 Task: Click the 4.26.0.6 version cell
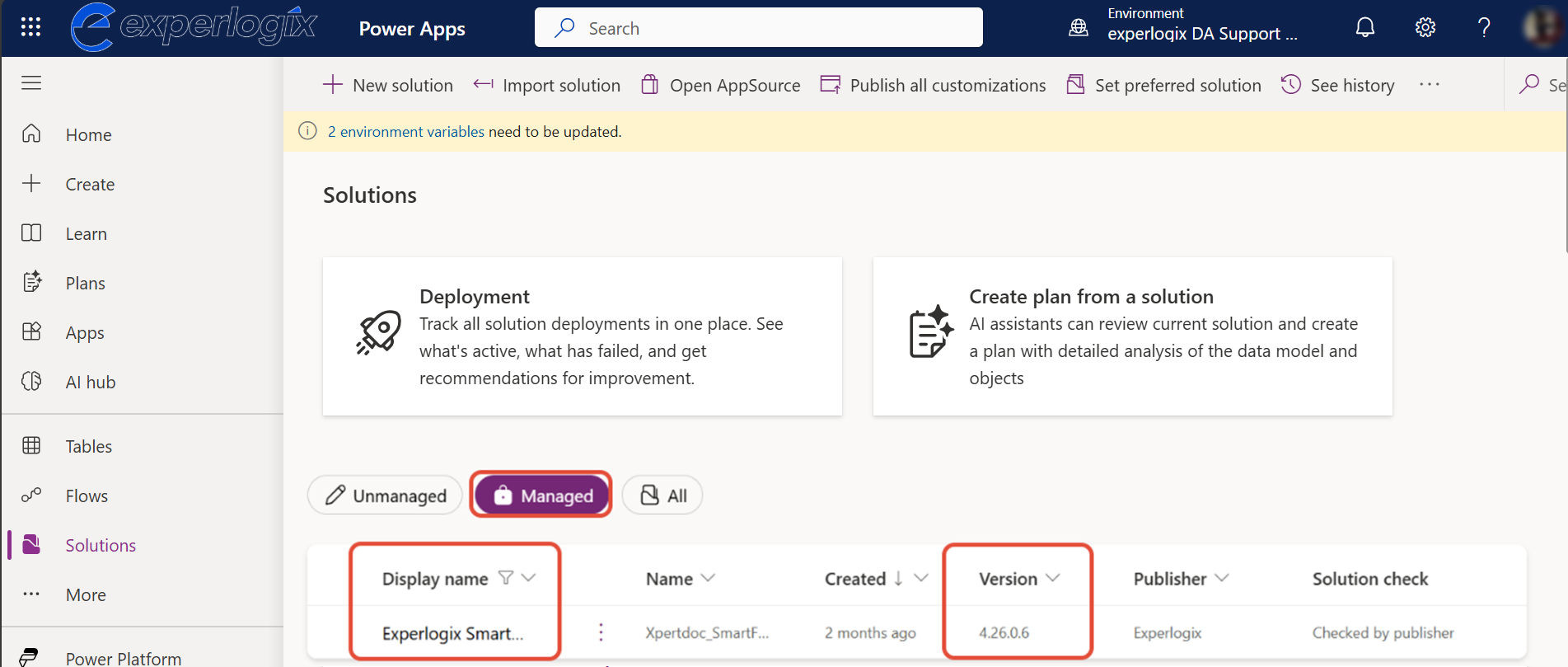coord(1004,632)
